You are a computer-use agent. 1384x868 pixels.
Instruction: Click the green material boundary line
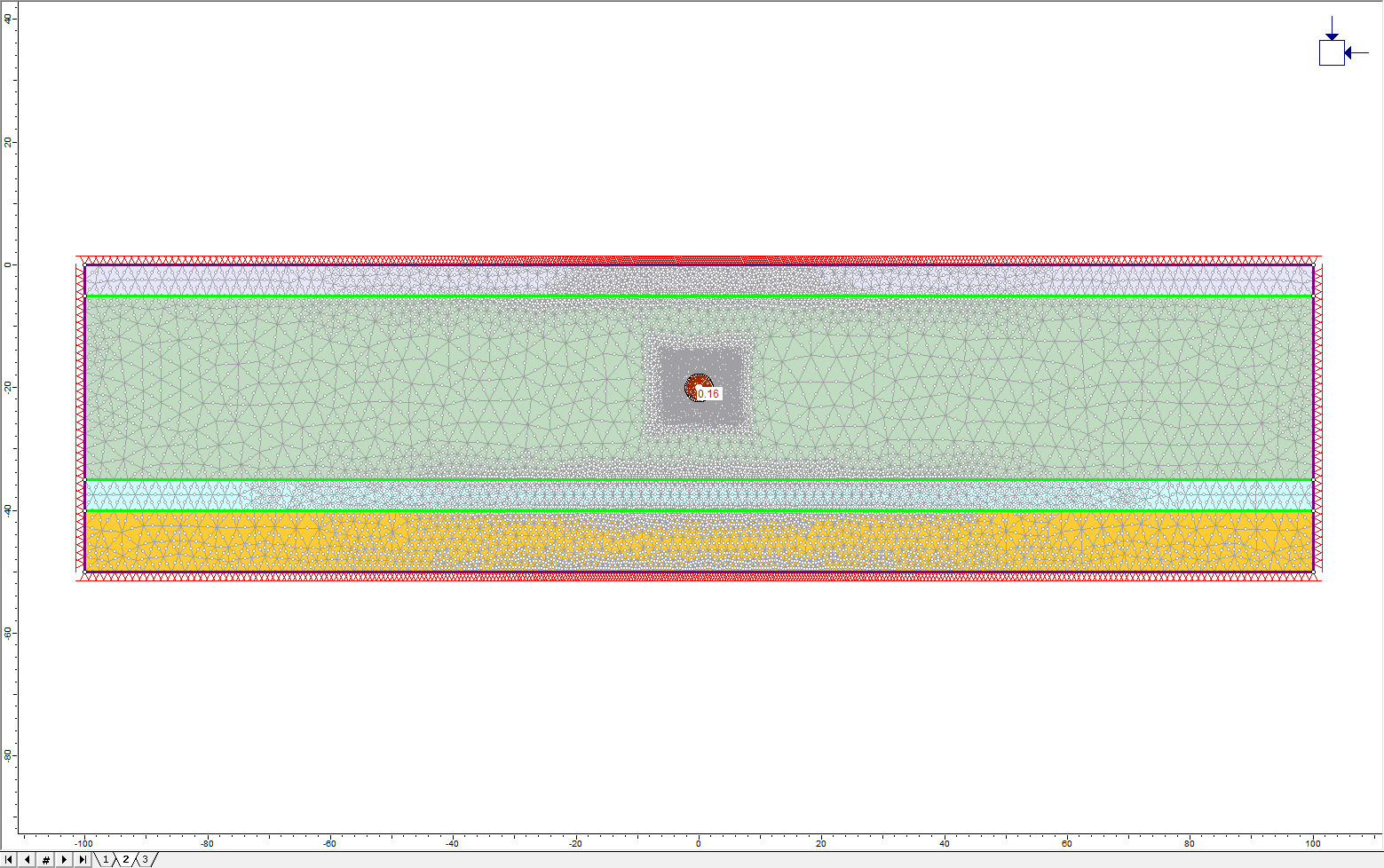pyautogui.click(x=355, y=296)
